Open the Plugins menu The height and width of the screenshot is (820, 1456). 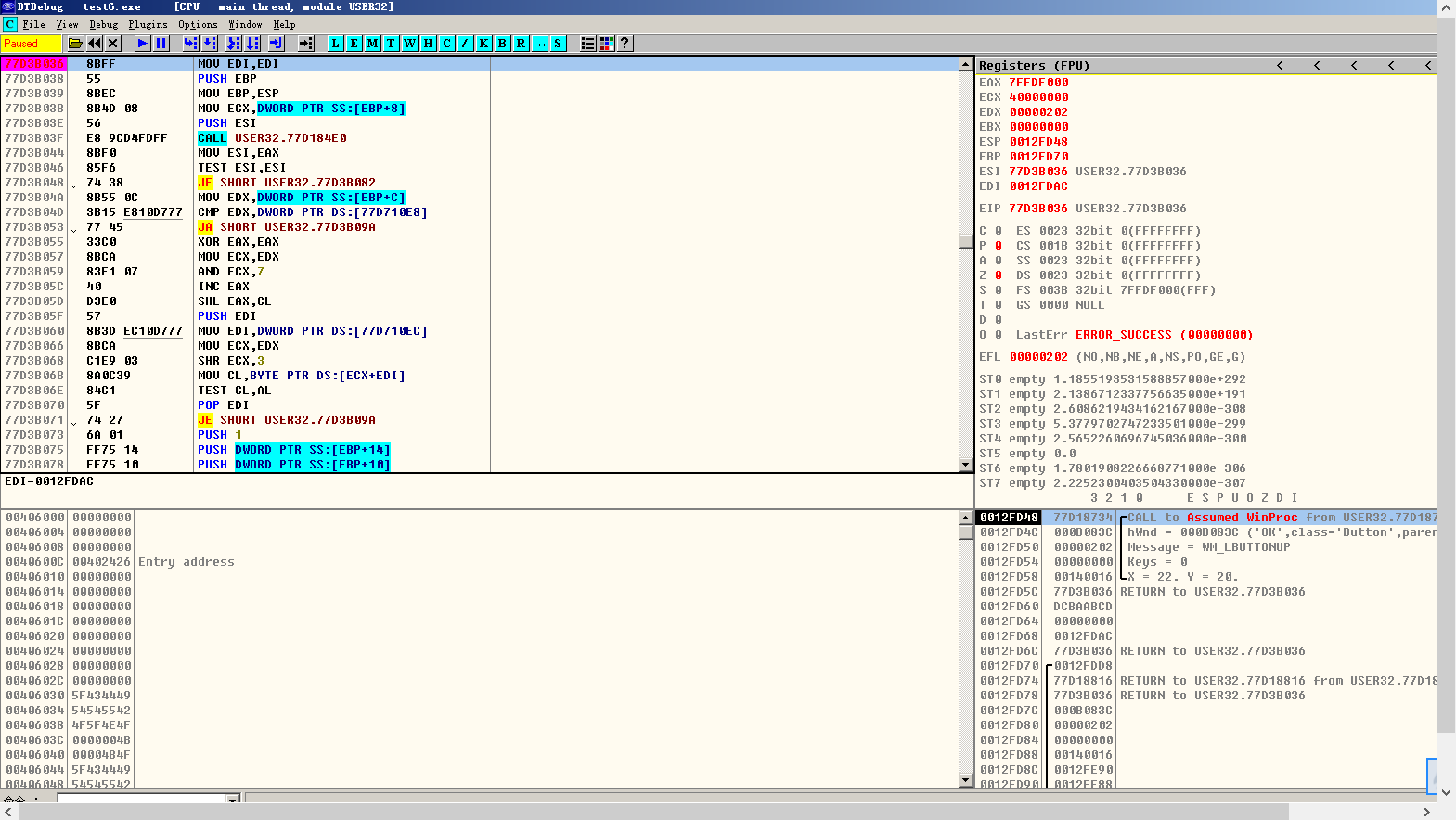coord(148,25)
